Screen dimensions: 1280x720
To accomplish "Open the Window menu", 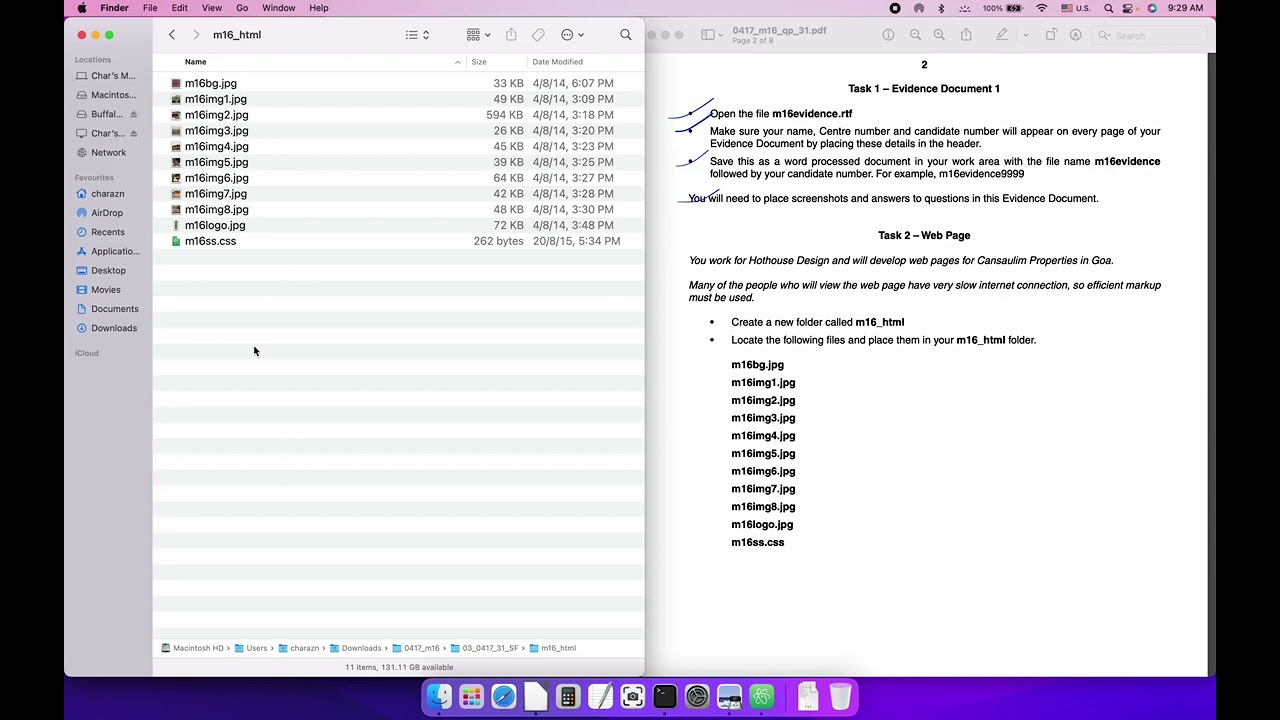I will pos(279,8).
